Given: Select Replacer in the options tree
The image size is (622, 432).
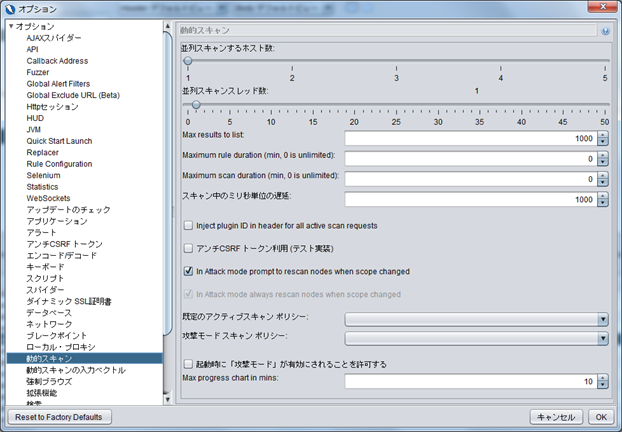Looking at the screenshot, I should click(x=42, y=153).
